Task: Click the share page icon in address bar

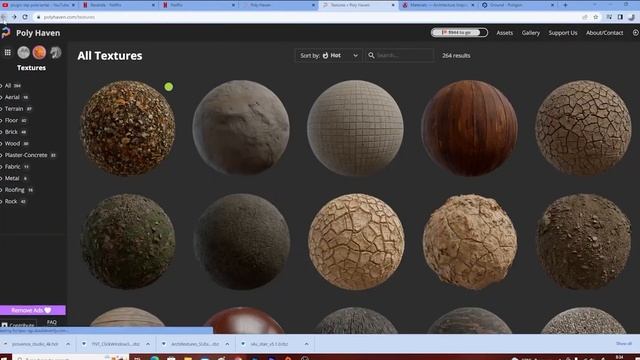Action: (x=585, y=17)
